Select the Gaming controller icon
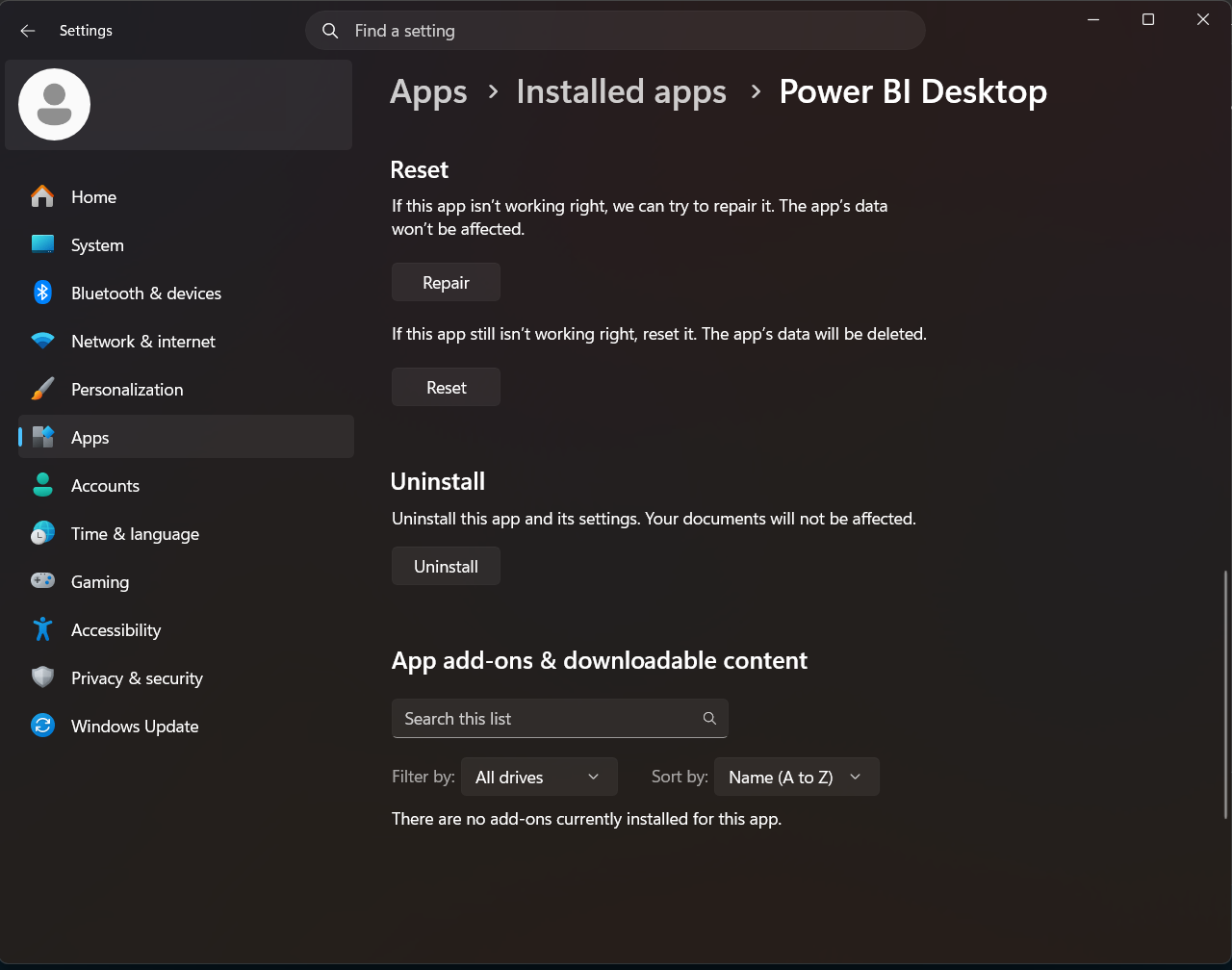This screenshot has width=1232, height=970. point(42,581)
